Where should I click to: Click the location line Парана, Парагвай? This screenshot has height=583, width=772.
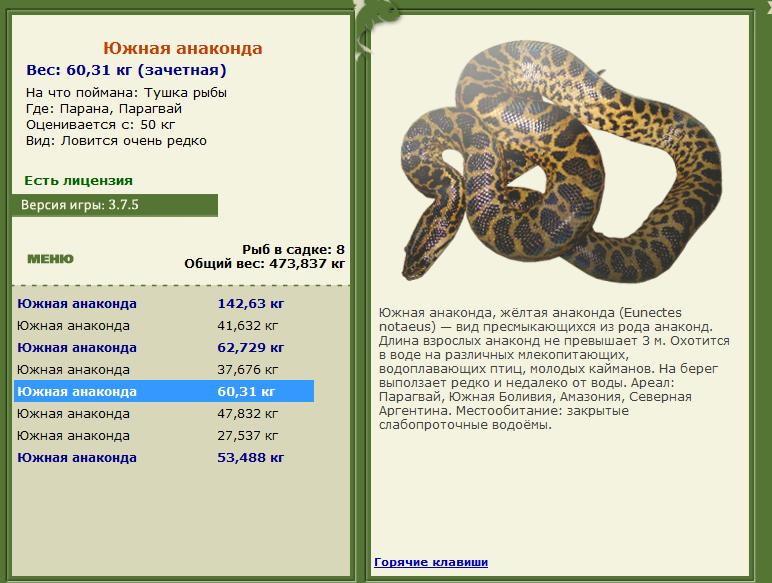point(104,108)
